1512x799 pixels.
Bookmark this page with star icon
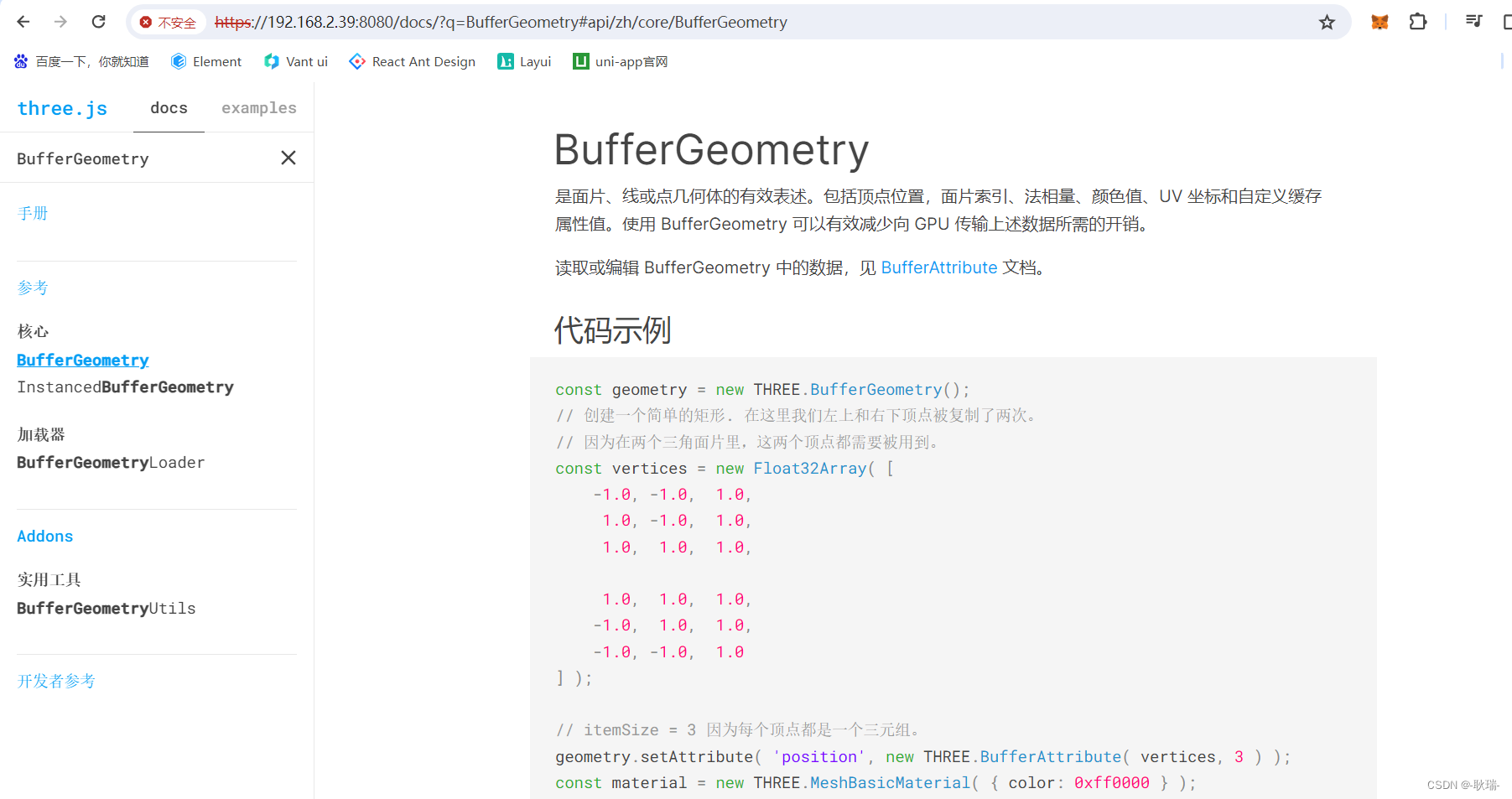pyautogui.click(x=1326, y=23)
